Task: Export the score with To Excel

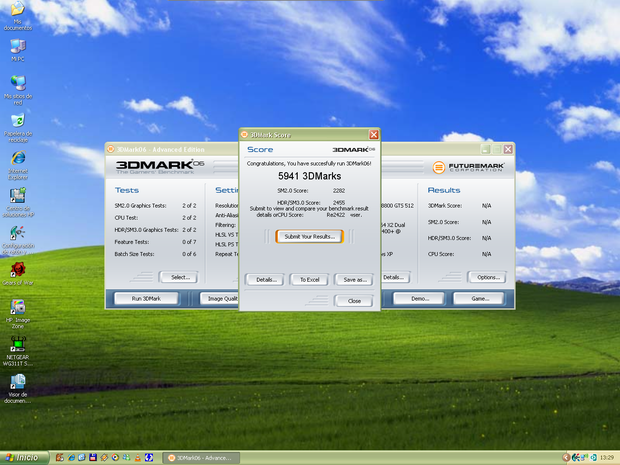Action: (310, 279)
